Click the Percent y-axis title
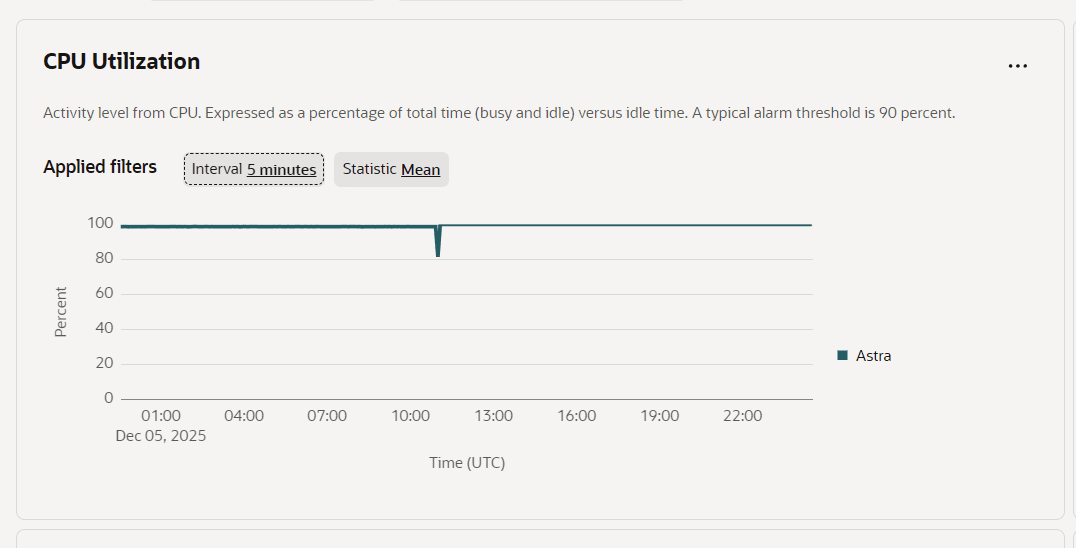Viewport: 1076px width, 548px height. pyautogui.click(x=61, y=311)
